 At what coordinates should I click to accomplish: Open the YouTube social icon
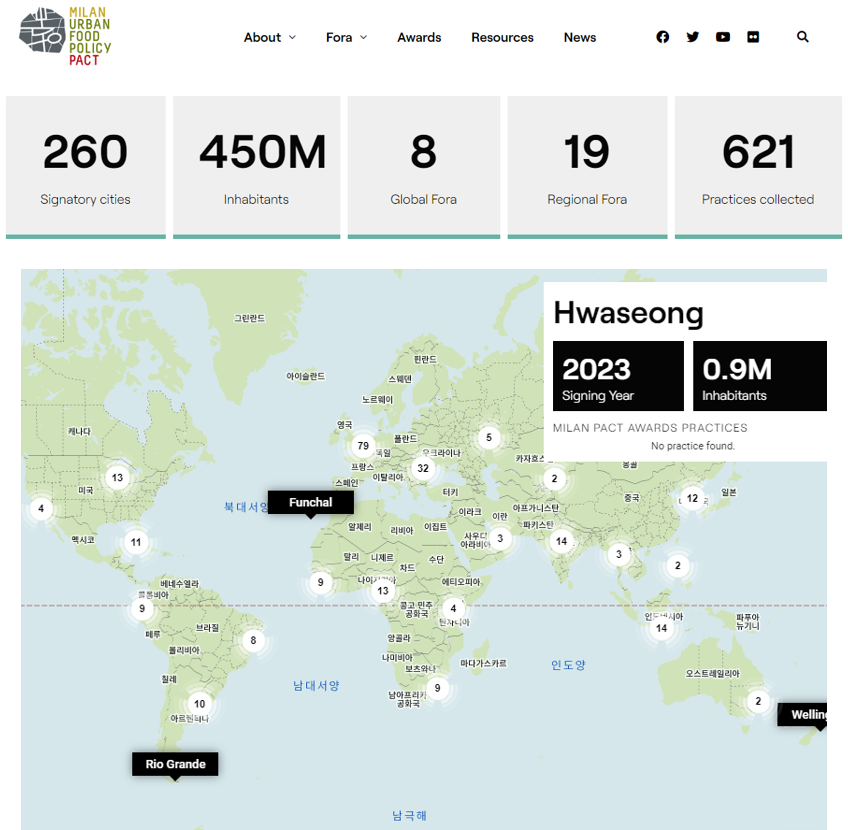pyautogui.click(x=723, y=37)
